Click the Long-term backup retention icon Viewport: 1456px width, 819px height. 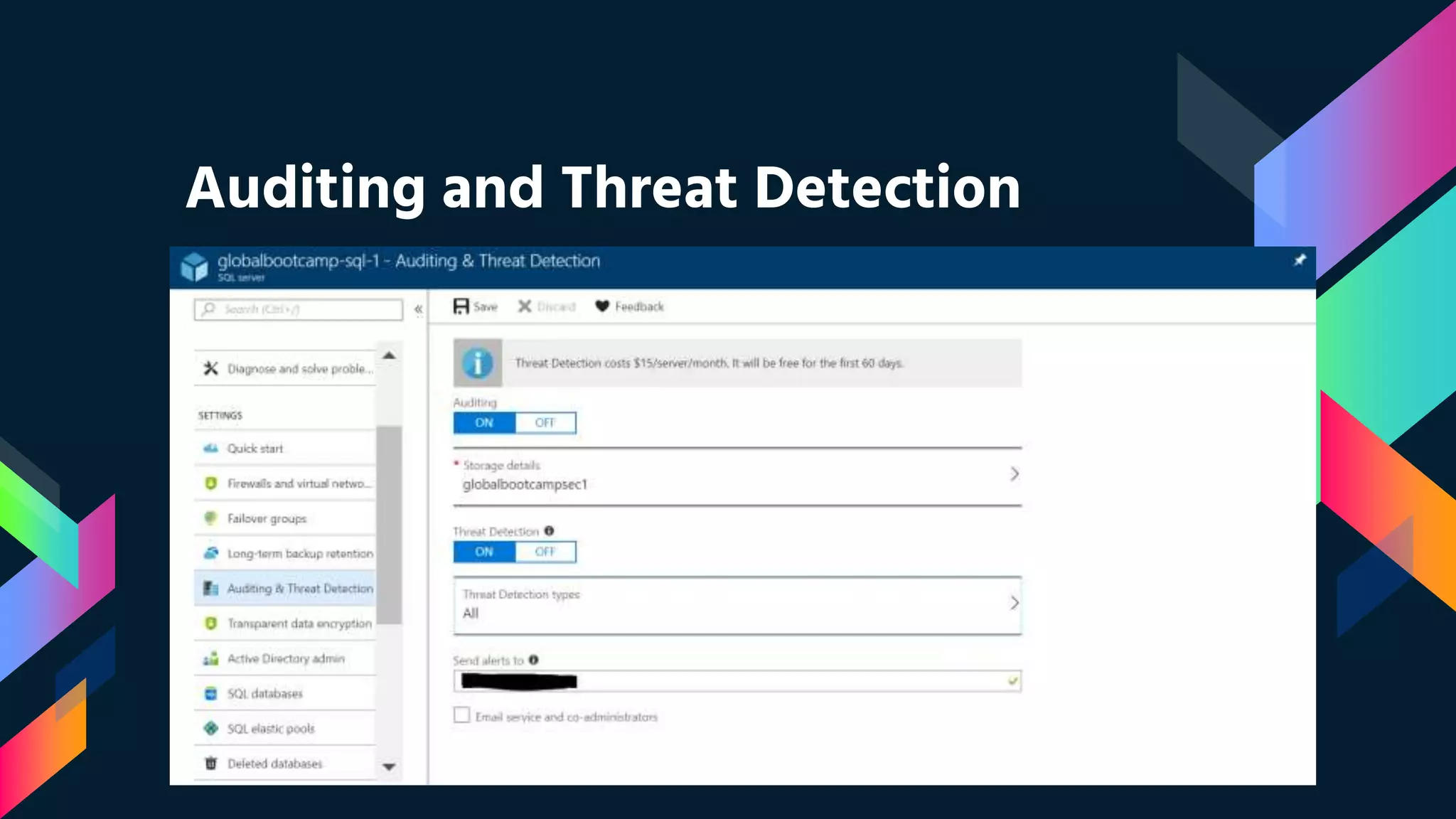[x=210, y=553]
